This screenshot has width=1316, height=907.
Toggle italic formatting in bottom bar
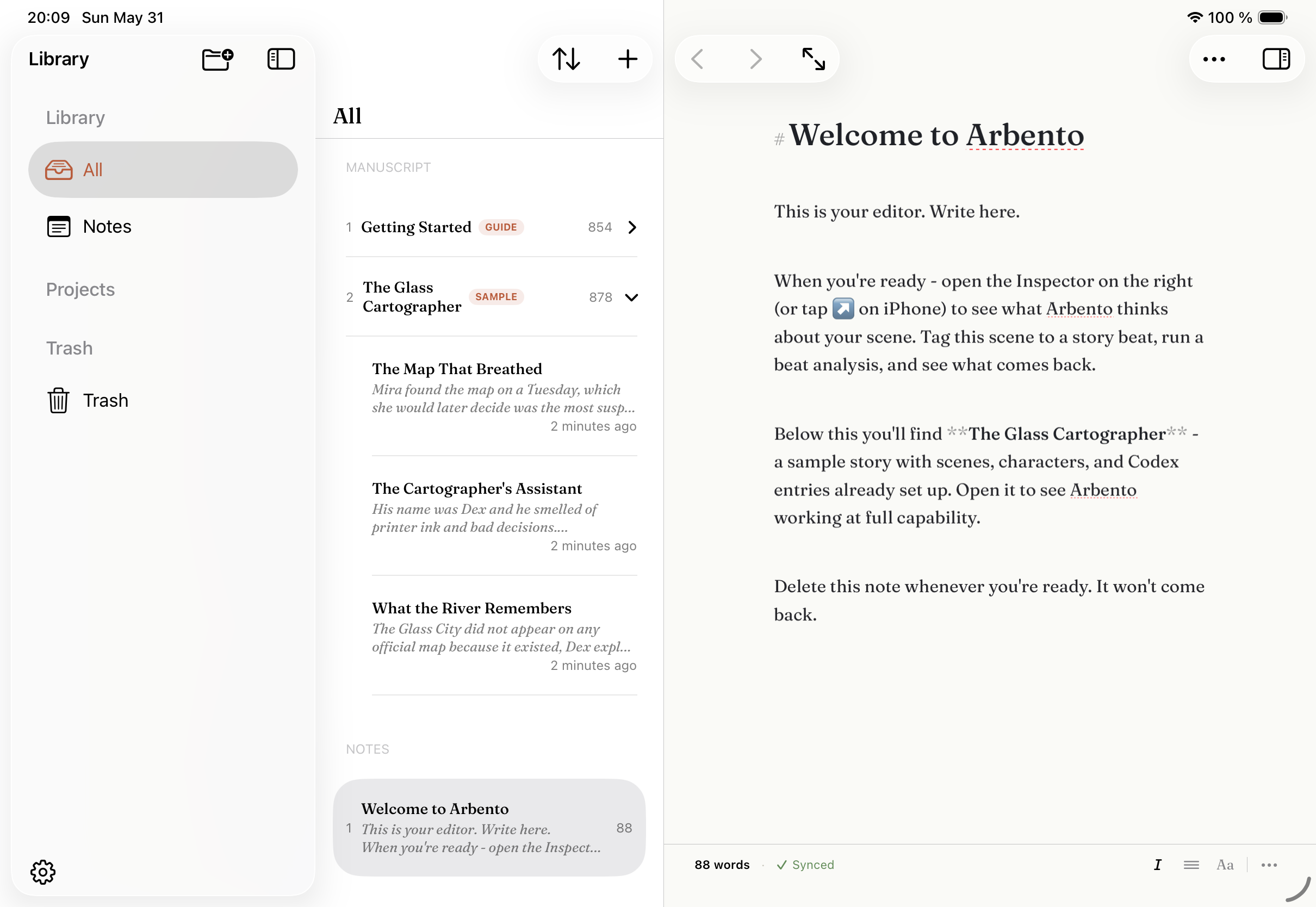(x=1157, y=865)
